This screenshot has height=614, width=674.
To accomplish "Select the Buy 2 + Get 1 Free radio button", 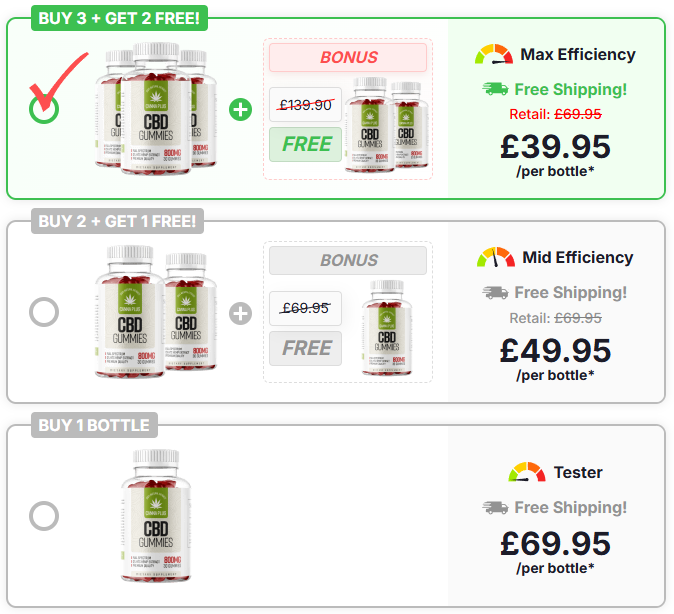I will pos(44,312).
